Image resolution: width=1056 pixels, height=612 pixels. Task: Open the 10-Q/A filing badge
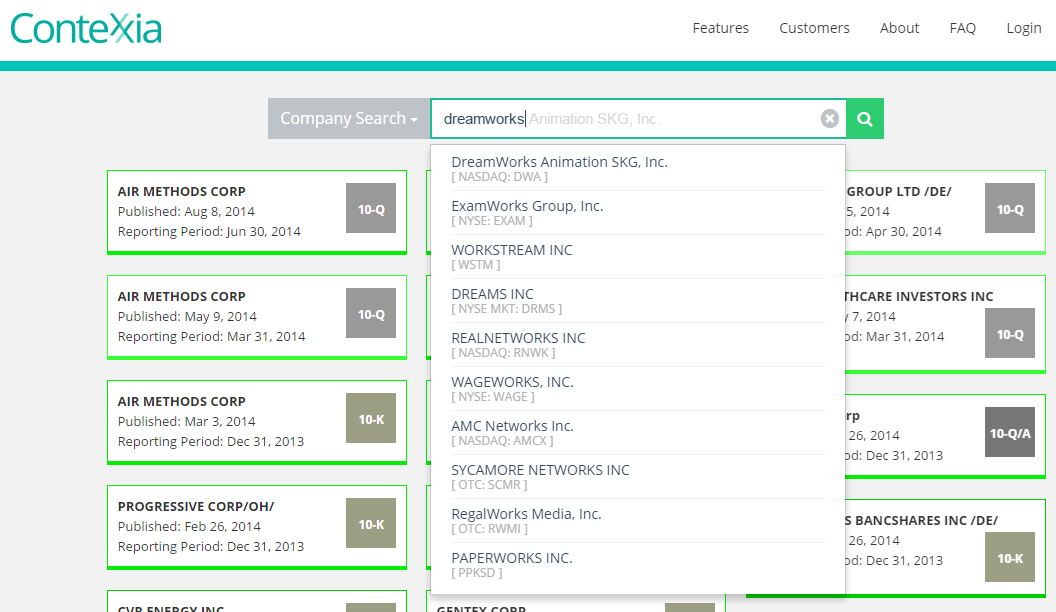pos(1010,432)
